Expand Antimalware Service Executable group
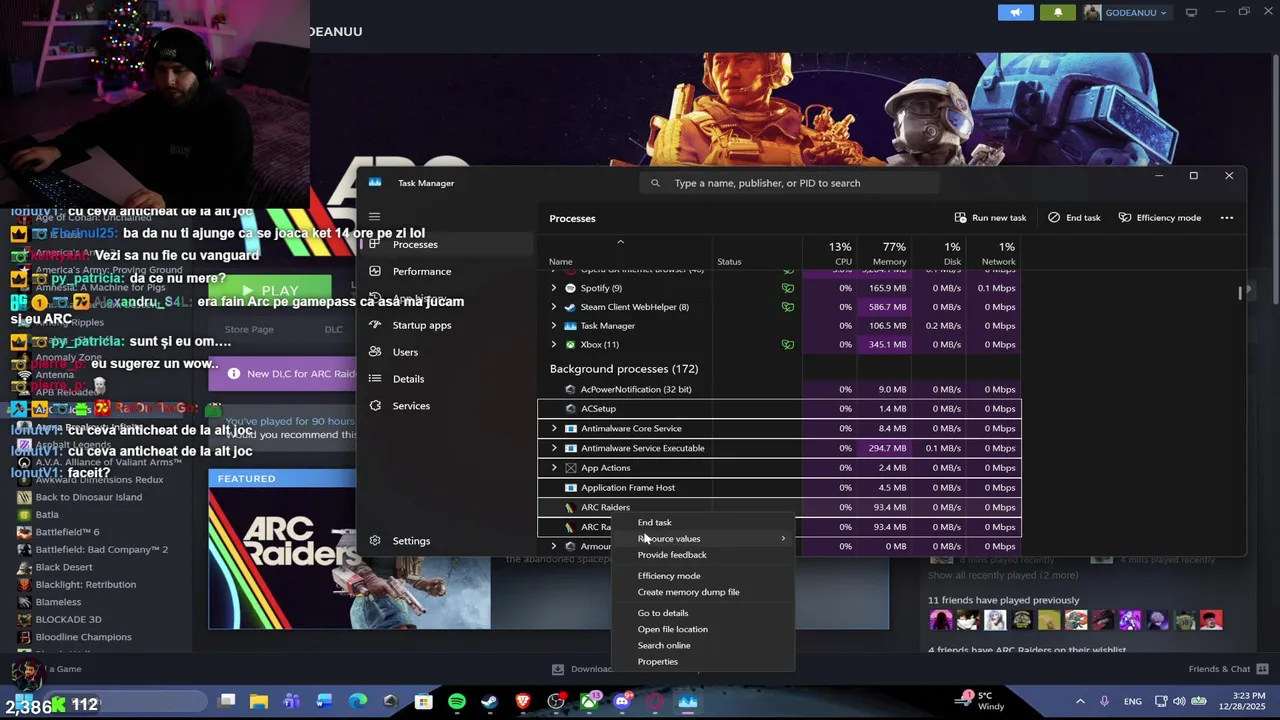This screenshot has width=1280, height=720. pyautogui.click(x=554, y=449)
